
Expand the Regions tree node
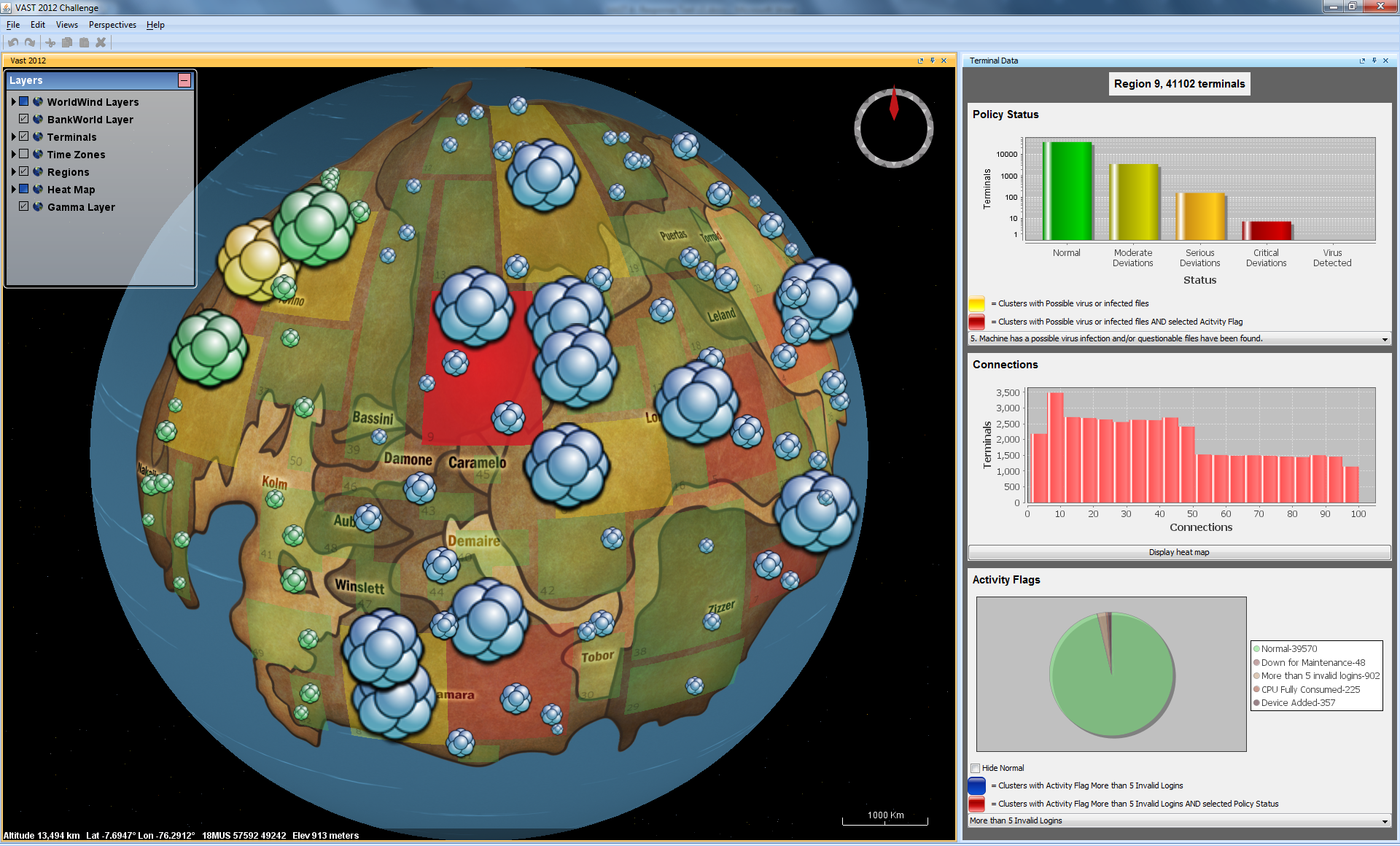coord(13,171)
